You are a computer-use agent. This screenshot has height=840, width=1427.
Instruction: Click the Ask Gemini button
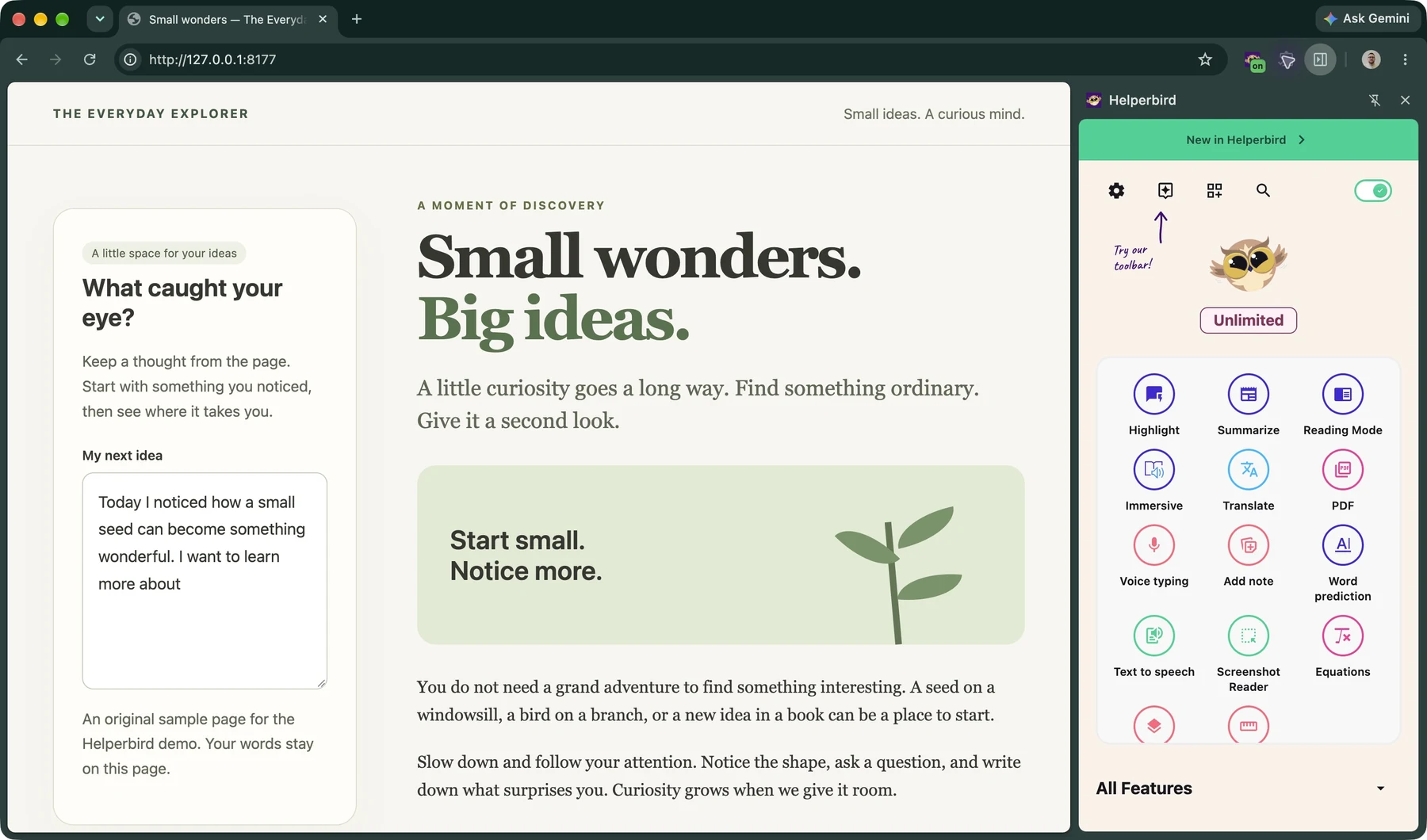coord(1368,18)
